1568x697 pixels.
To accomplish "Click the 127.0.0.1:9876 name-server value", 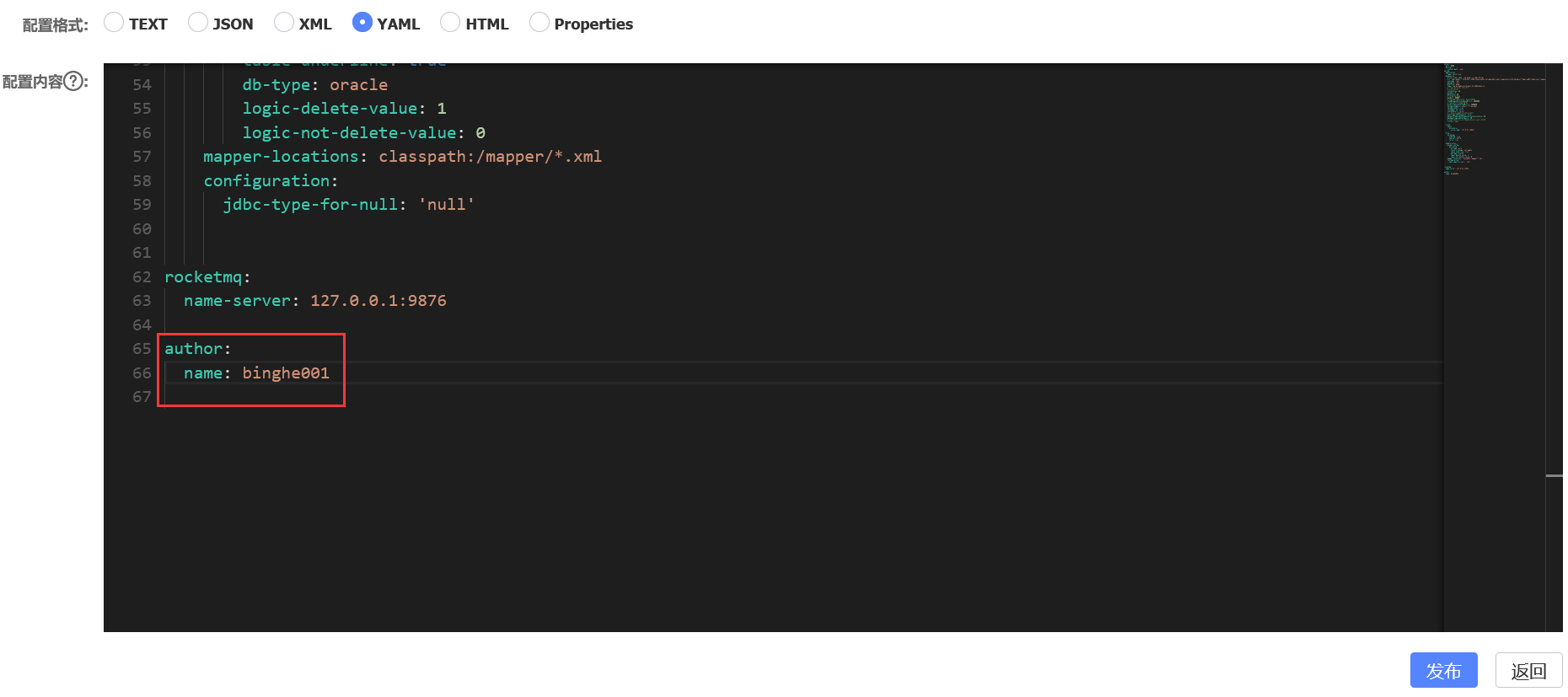I will click(378, 301).
